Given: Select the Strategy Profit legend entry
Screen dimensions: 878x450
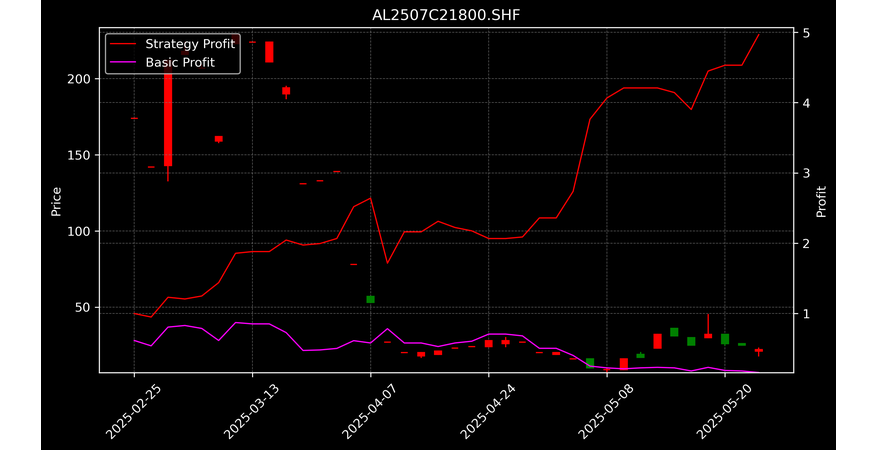Looking at the screenshot, I should pos(172,44).
